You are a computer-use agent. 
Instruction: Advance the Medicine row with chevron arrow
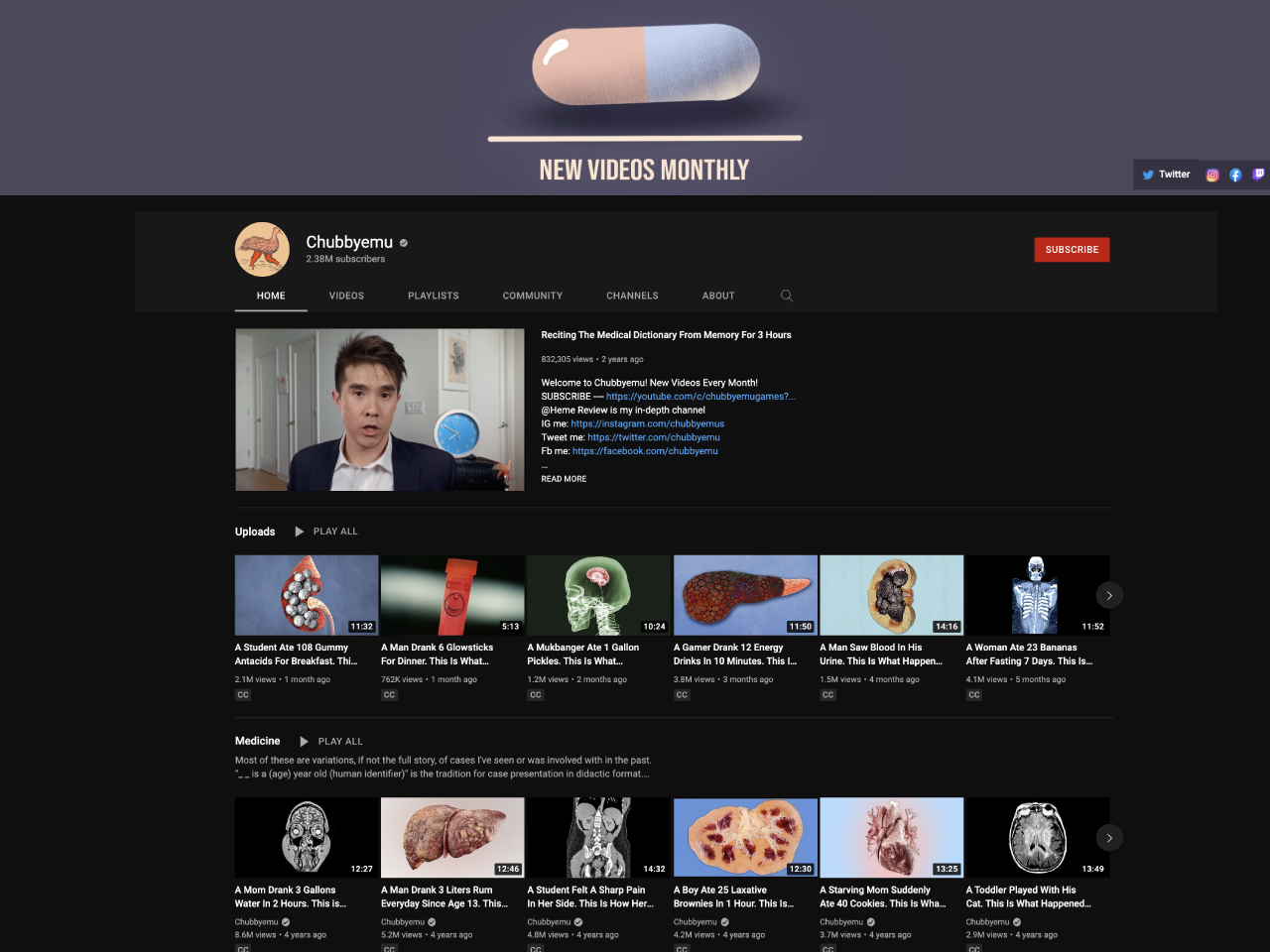[1109, 838]
